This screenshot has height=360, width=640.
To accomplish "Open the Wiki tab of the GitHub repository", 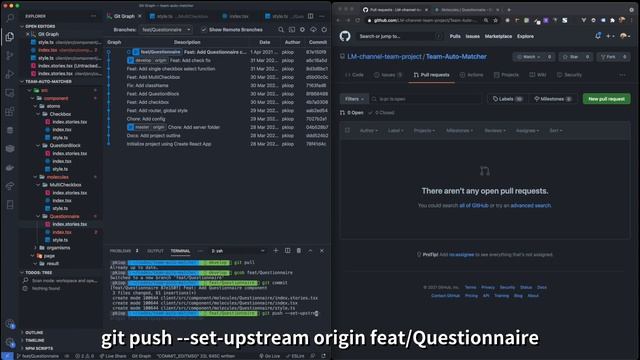I will [x=538, y=75].
